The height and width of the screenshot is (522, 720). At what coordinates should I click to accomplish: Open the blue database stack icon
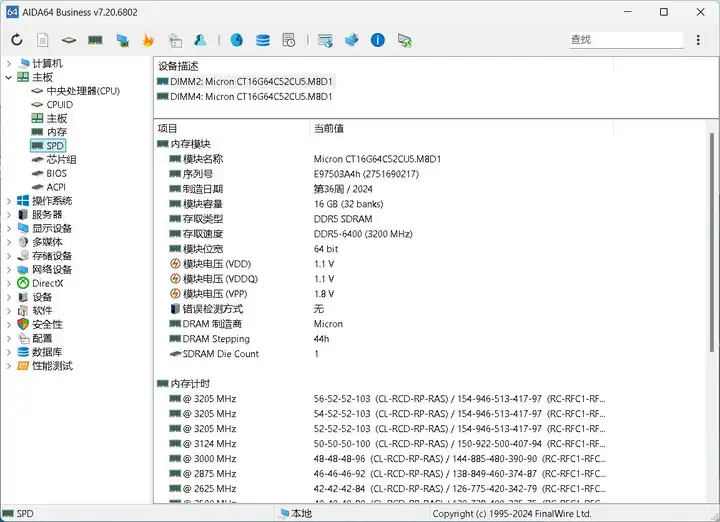(x=263, y=40)
